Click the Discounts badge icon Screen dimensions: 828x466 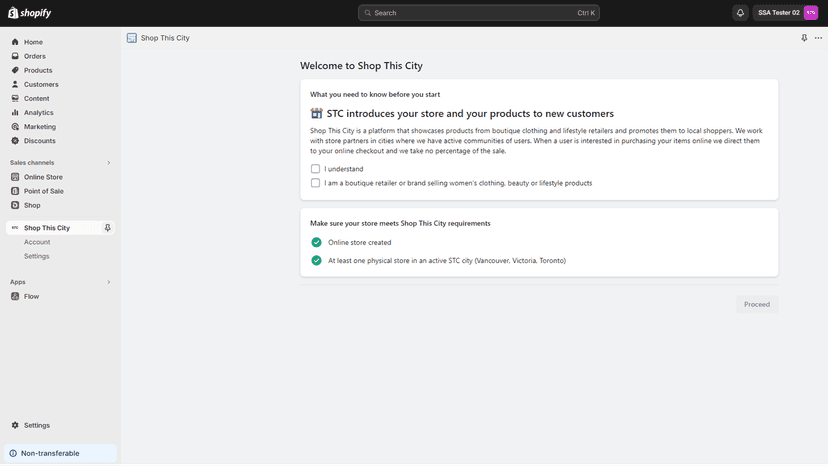(15, 141)
